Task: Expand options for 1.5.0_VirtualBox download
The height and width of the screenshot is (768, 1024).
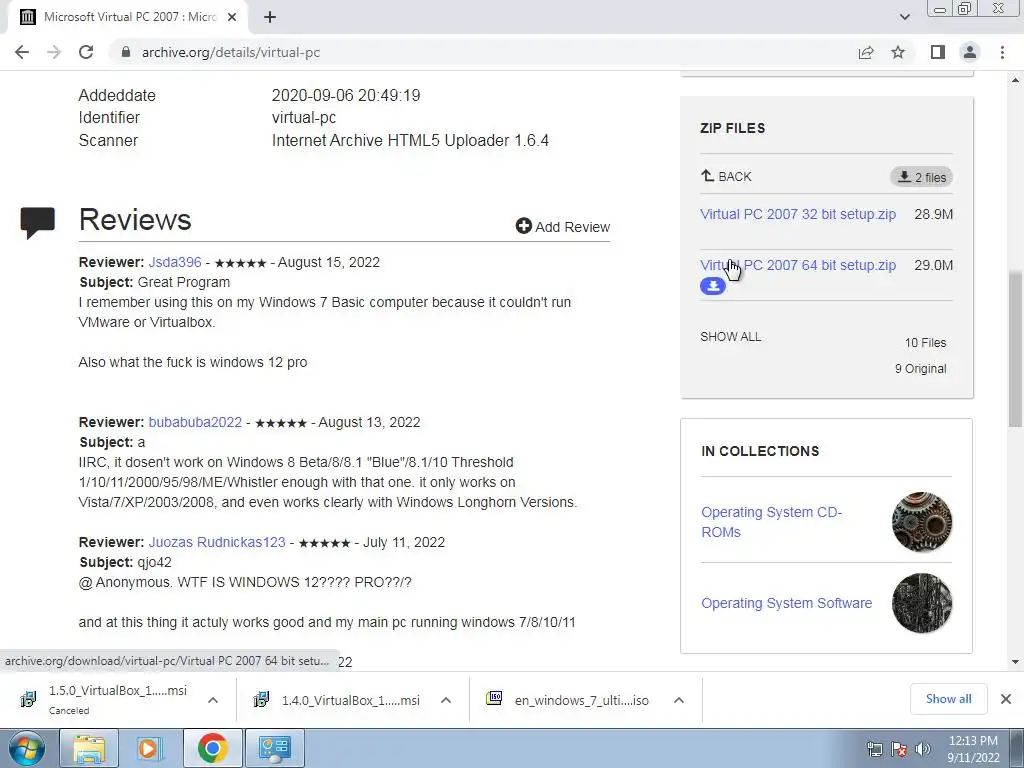Action: click(x=213, y=700)
